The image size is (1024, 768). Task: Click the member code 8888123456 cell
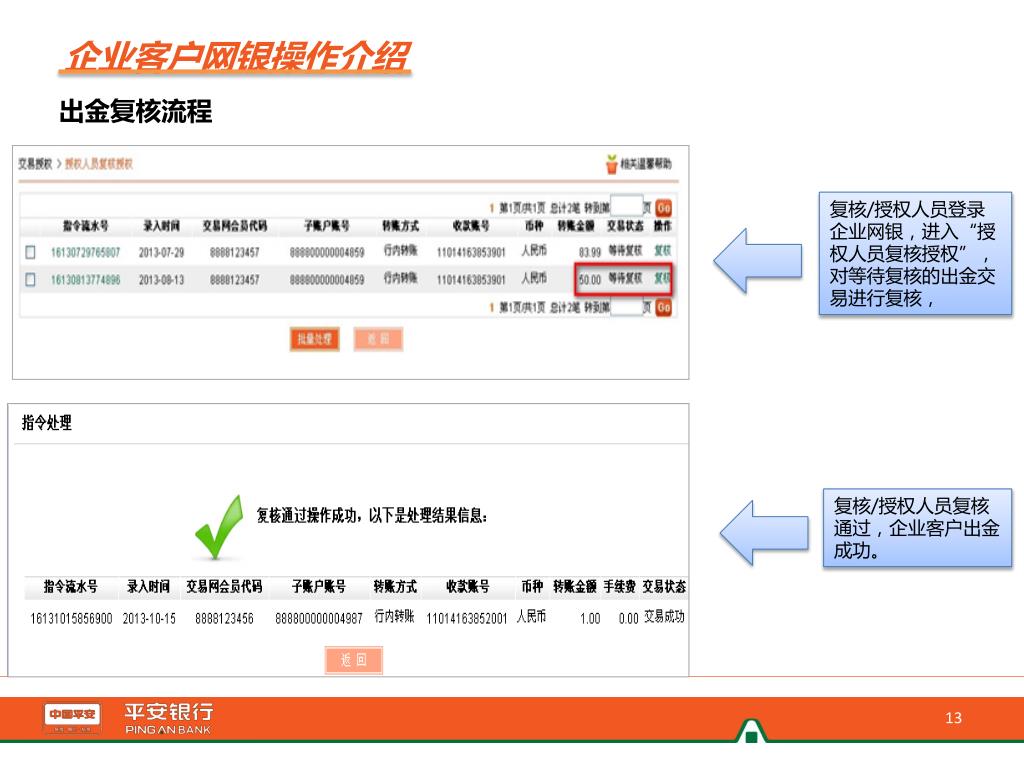click(x=224, y=618)
